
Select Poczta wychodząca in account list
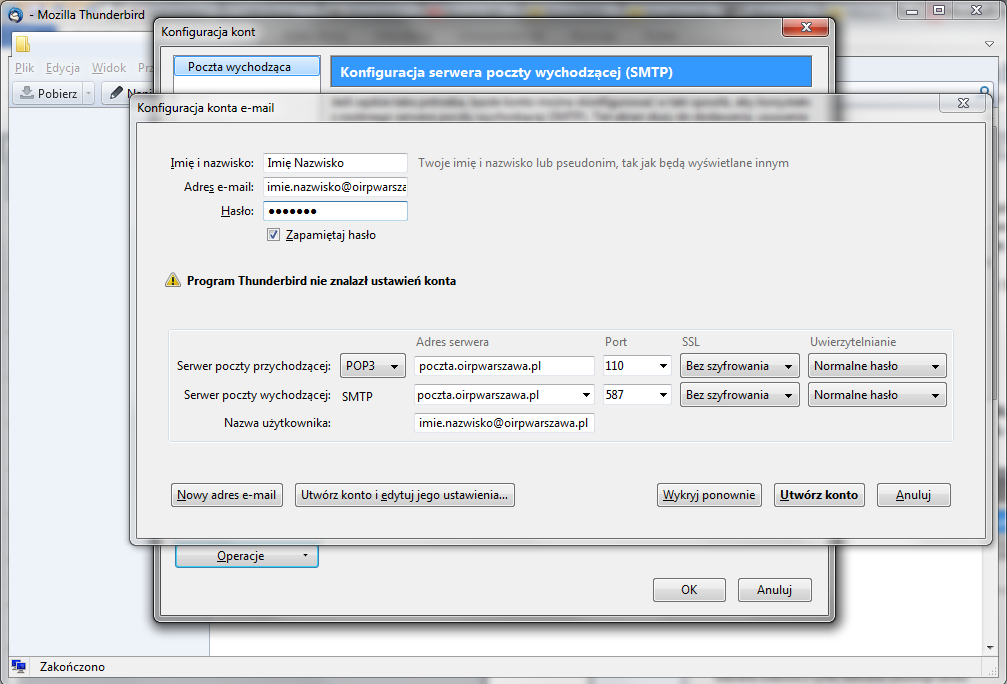point(247,67)
